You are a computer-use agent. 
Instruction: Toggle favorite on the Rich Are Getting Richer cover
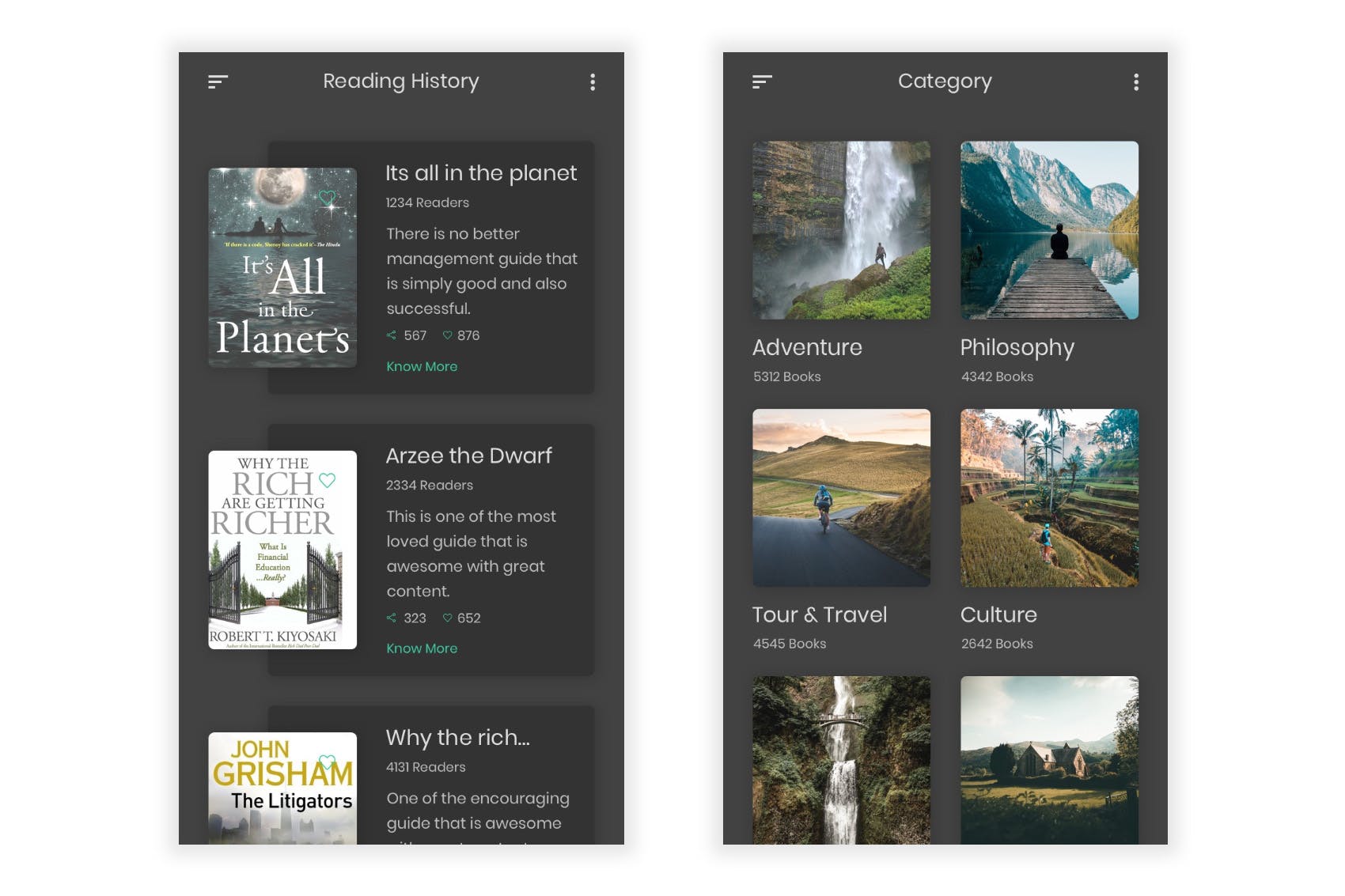325,478
